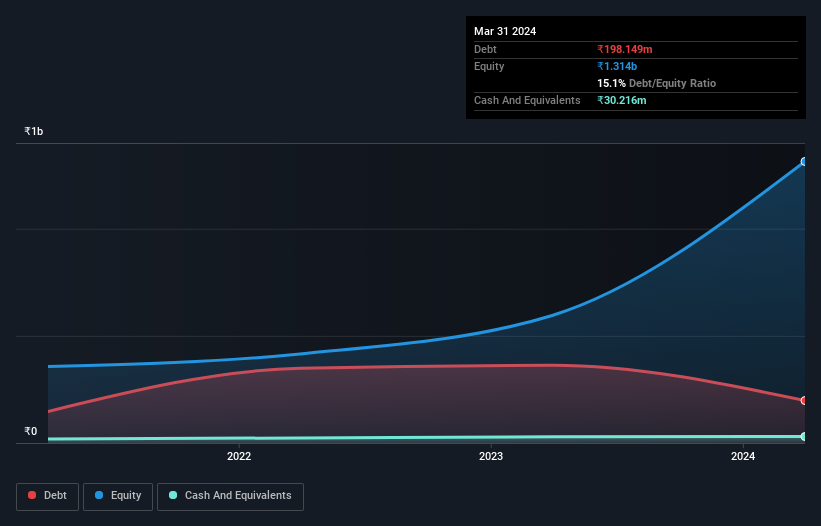The height and width of the screenshot is (526, 821).
Task: Click the ₹198.149m debt value
Action: (x=625, y=49)
